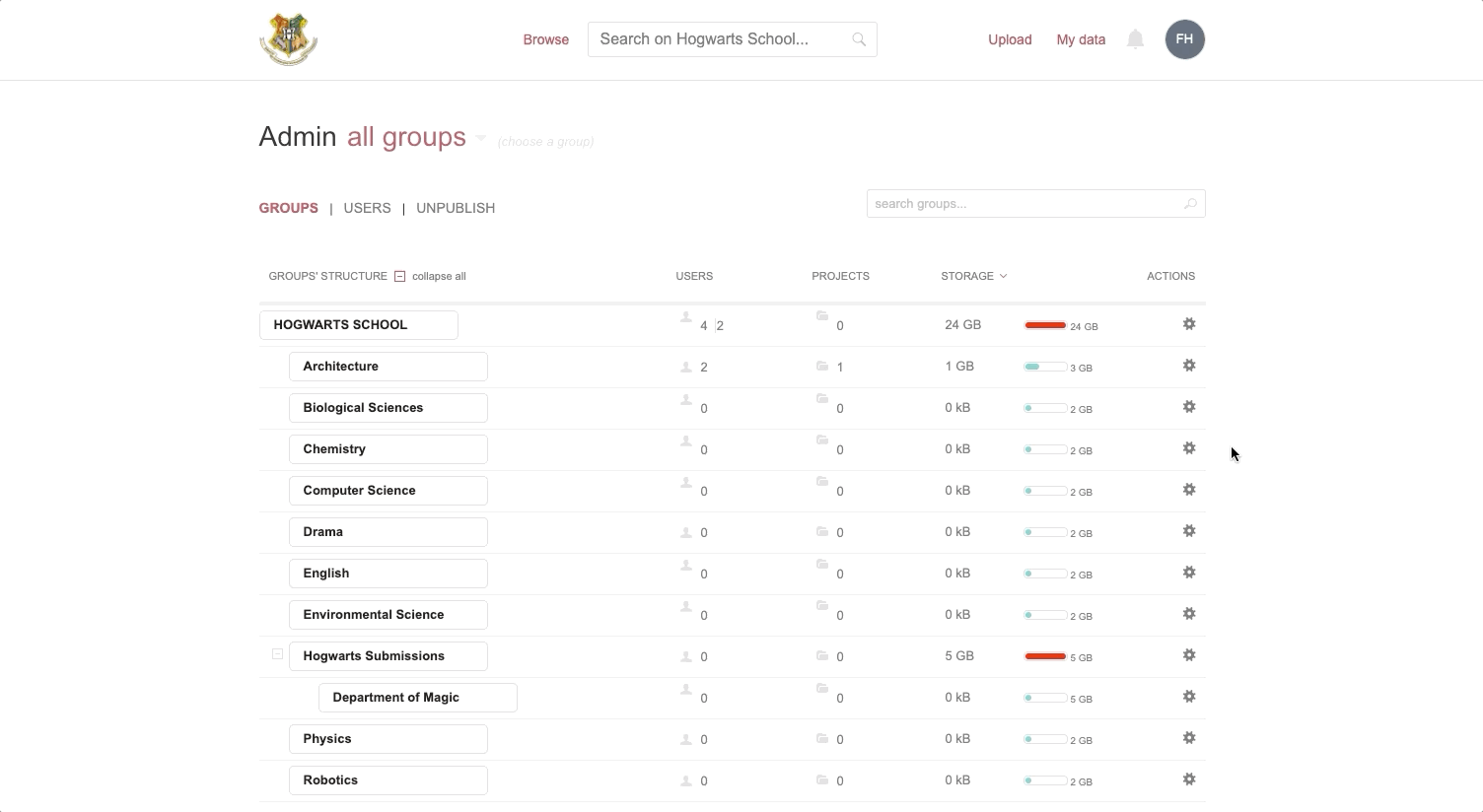The height and width of the screenshot is (812, 1483).
Task: Click the all groups heading link
Action: tap(406, 137)
